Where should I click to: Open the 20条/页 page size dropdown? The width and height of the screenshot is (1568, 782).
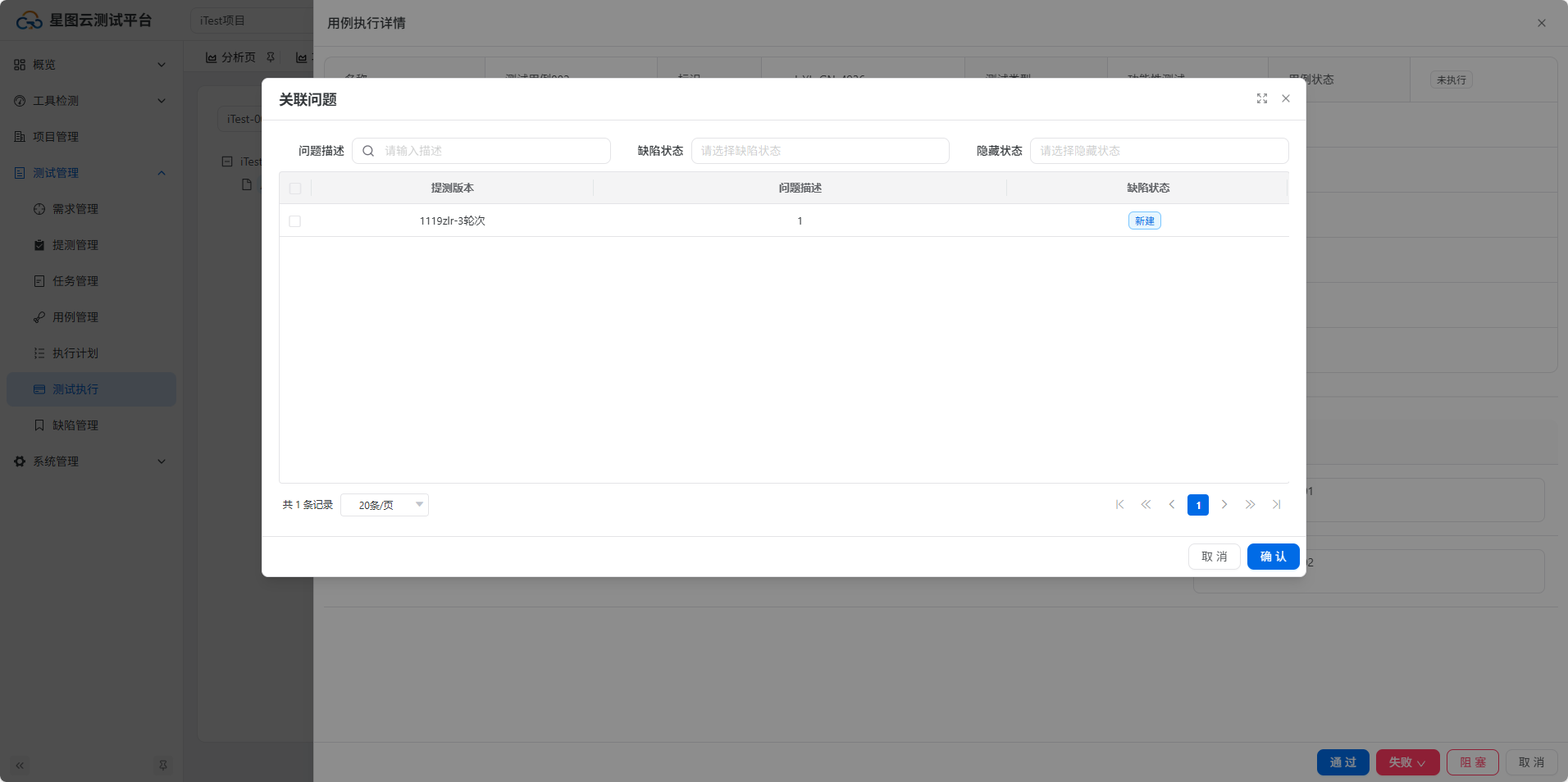click(385, 505)
